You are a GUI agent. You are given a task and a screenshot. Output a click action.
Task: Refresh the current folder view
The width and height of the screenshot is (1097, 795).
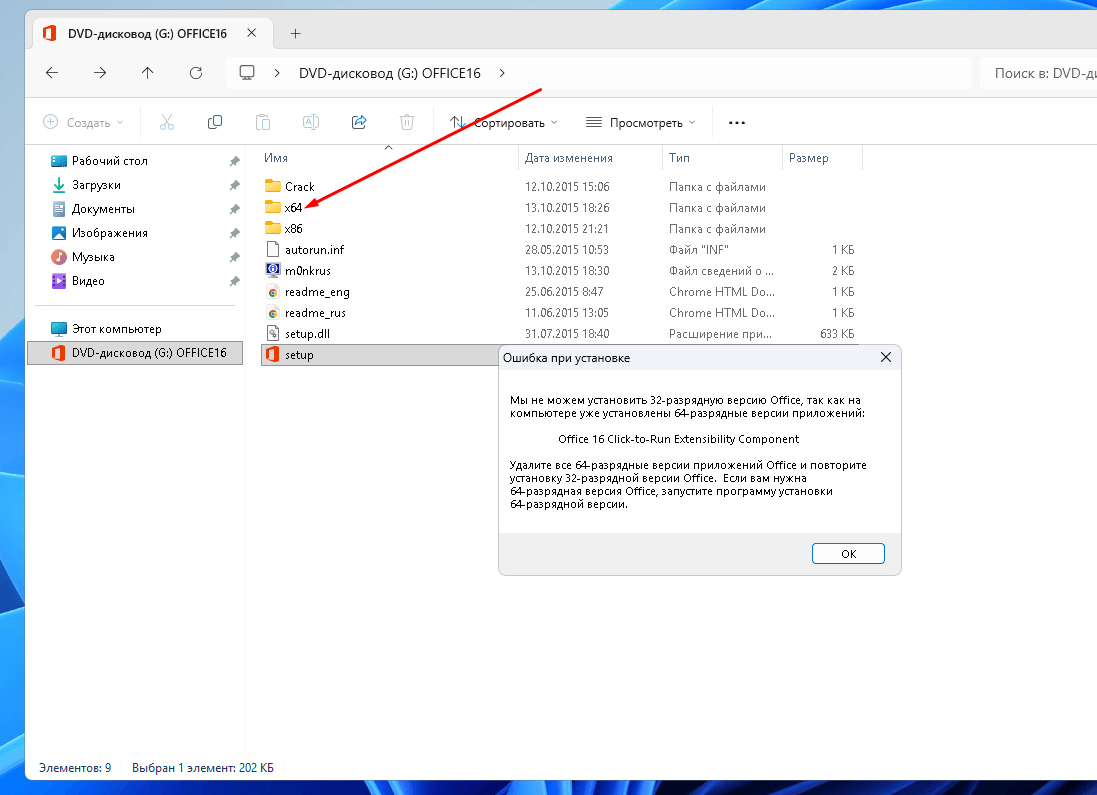[x=196, y=73]
